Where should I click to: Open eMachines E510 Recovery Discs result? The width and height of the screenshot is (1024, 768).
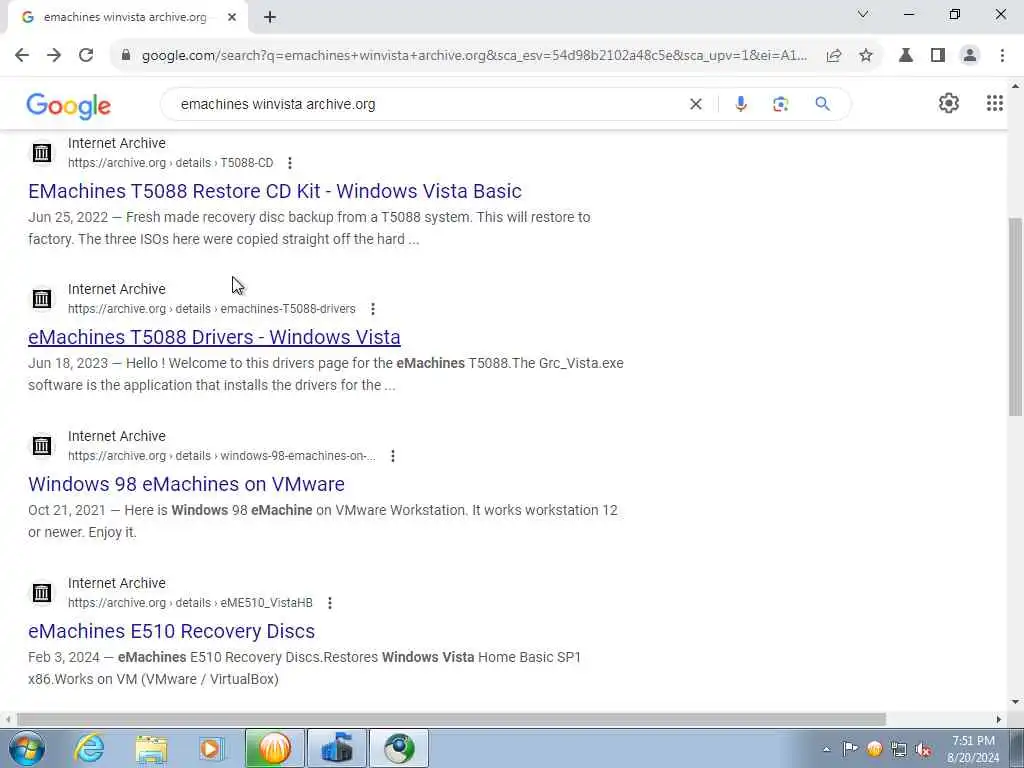(171, 631)
